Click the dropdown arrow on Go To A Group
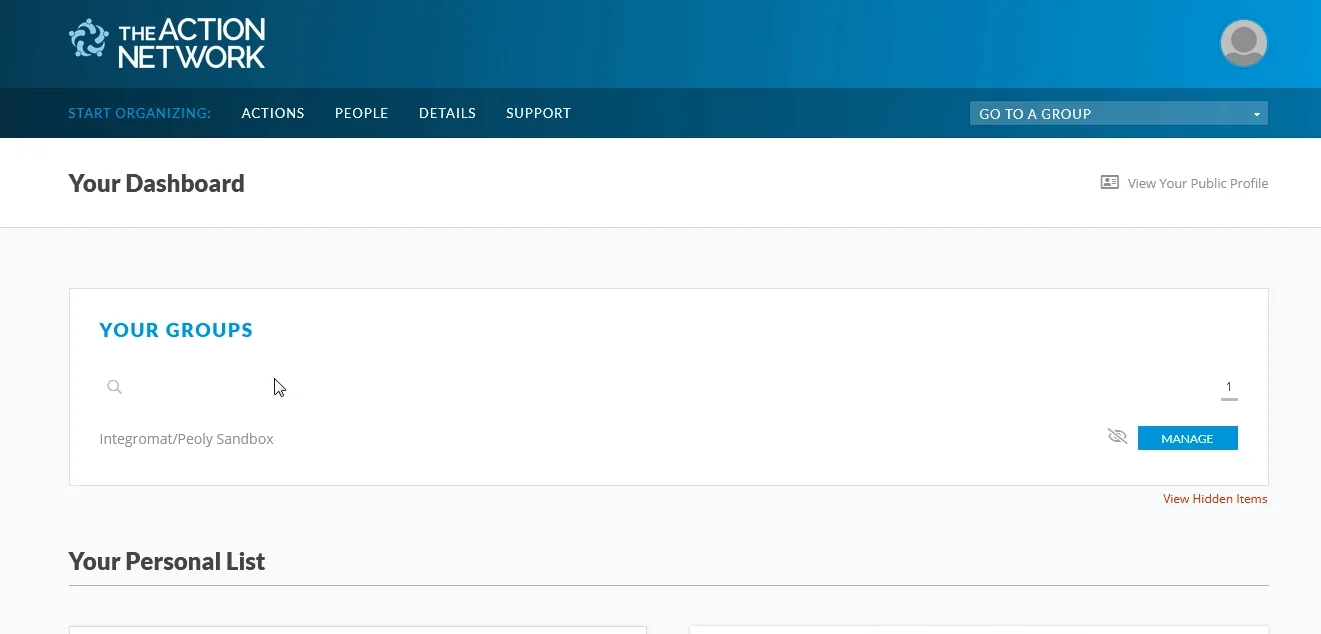The width and height of the screenshot is (1321, 634). (1256, 114)
